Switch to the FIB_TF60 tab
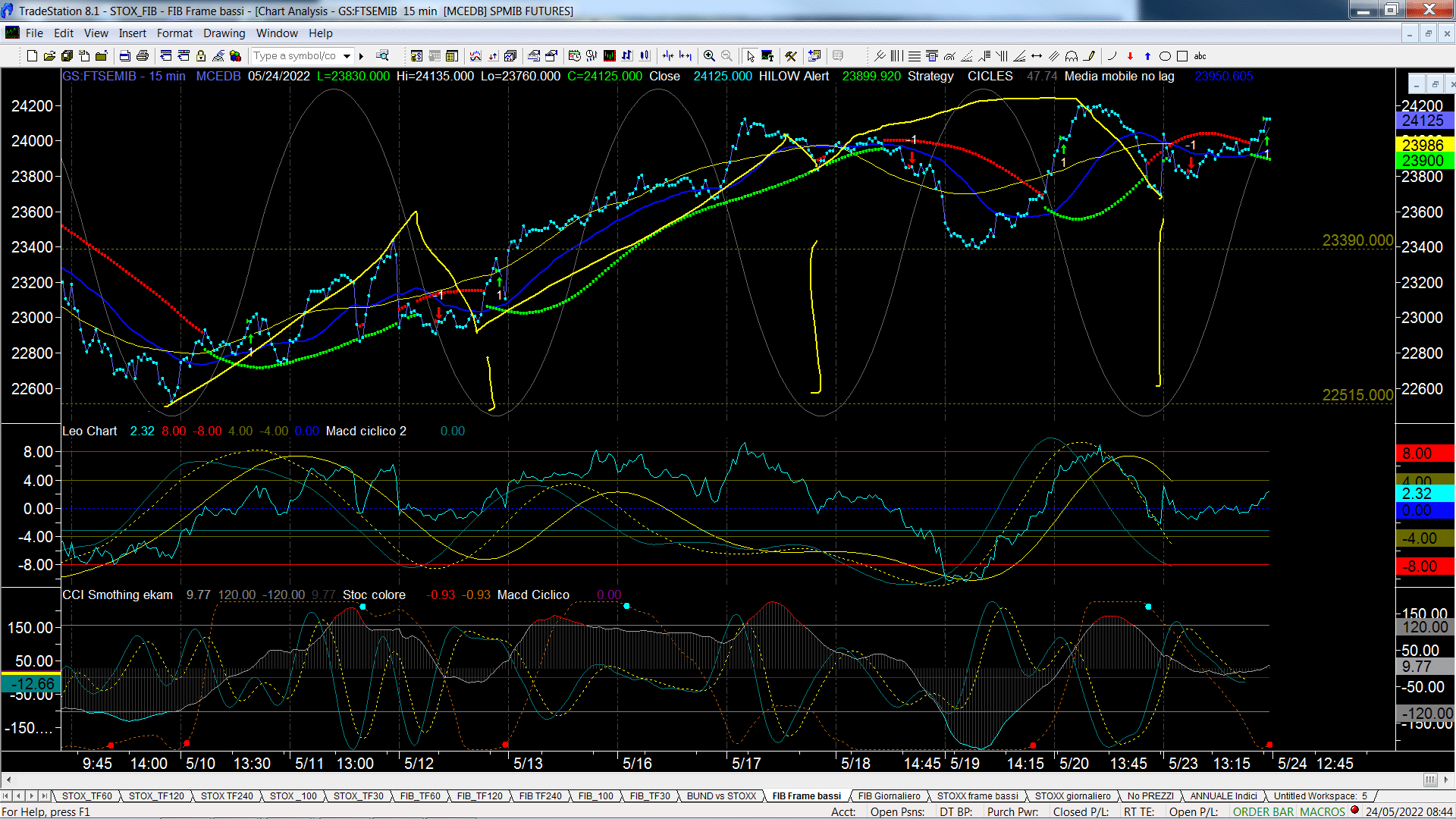This screenshot has width=1456, height=819. pyautogui.click(x=420, y=795)
